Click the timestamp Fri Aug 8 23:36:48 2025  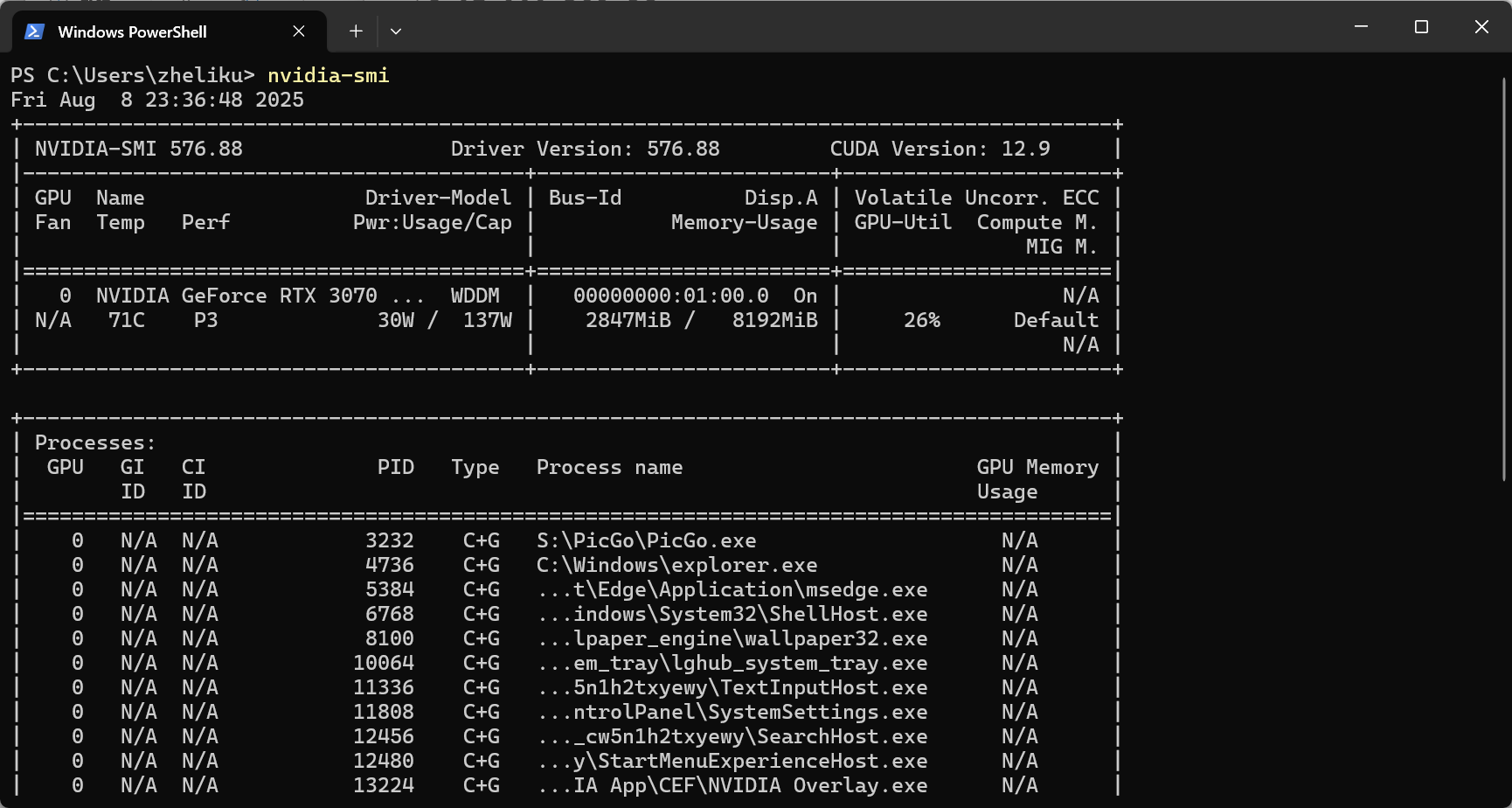tap(157, 100)
